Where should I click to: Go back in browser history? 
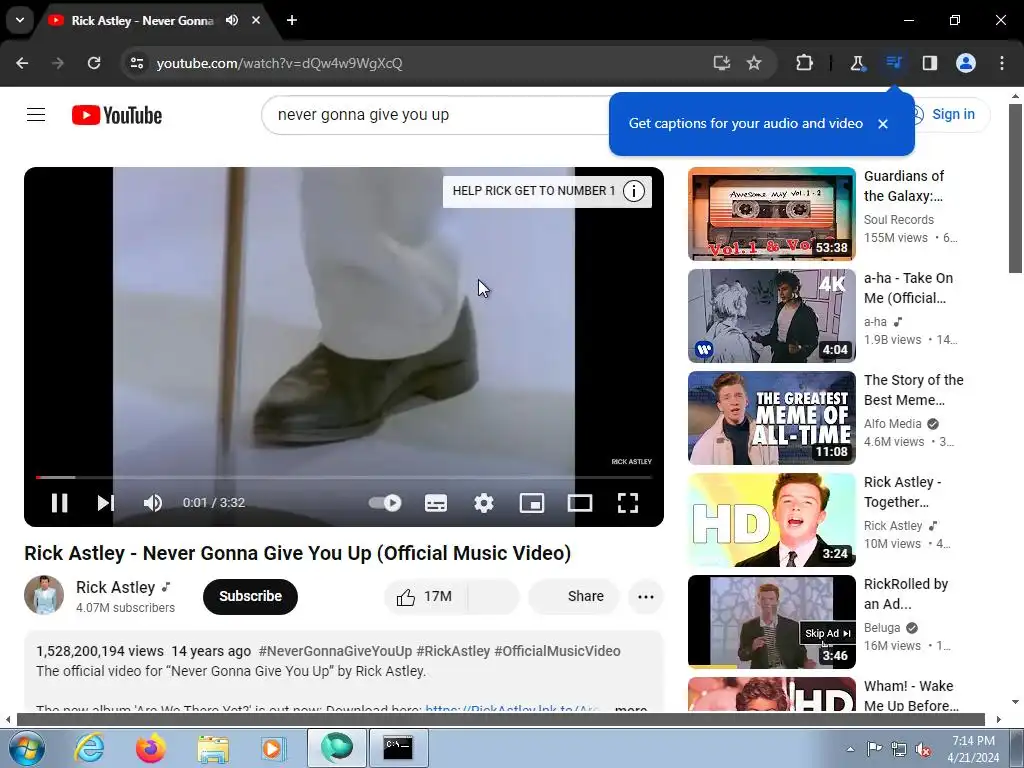click(x=22, y=63)
